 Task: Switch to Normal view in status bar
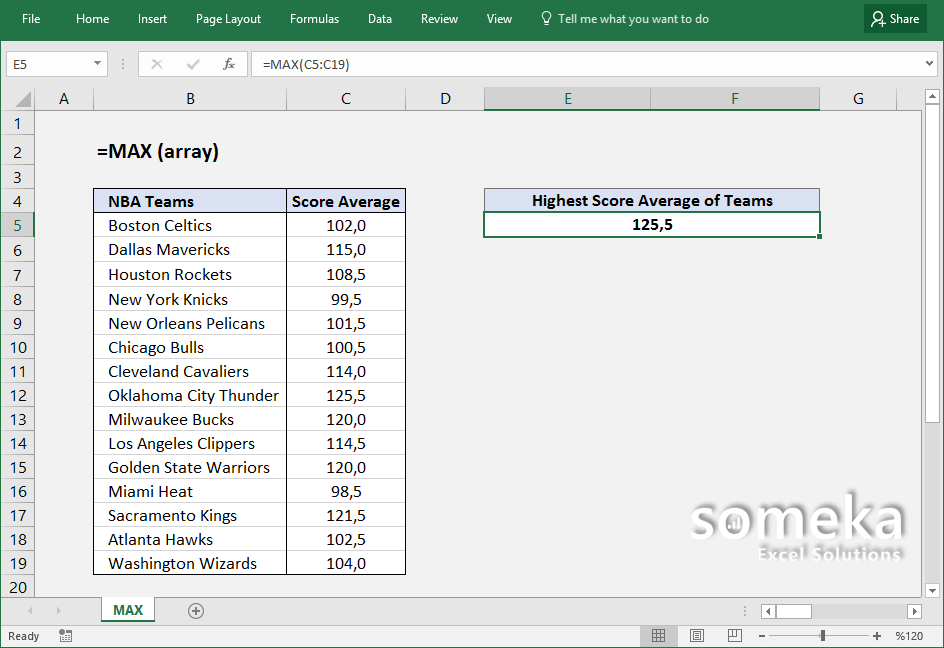coord(659,635)
